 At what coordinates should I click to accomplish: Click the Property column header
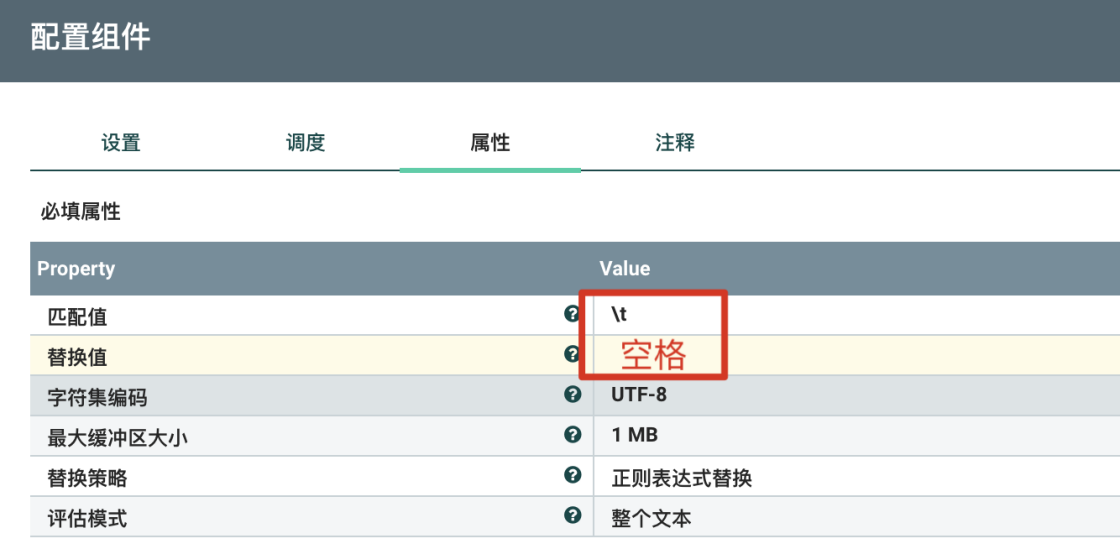point(76,268)
